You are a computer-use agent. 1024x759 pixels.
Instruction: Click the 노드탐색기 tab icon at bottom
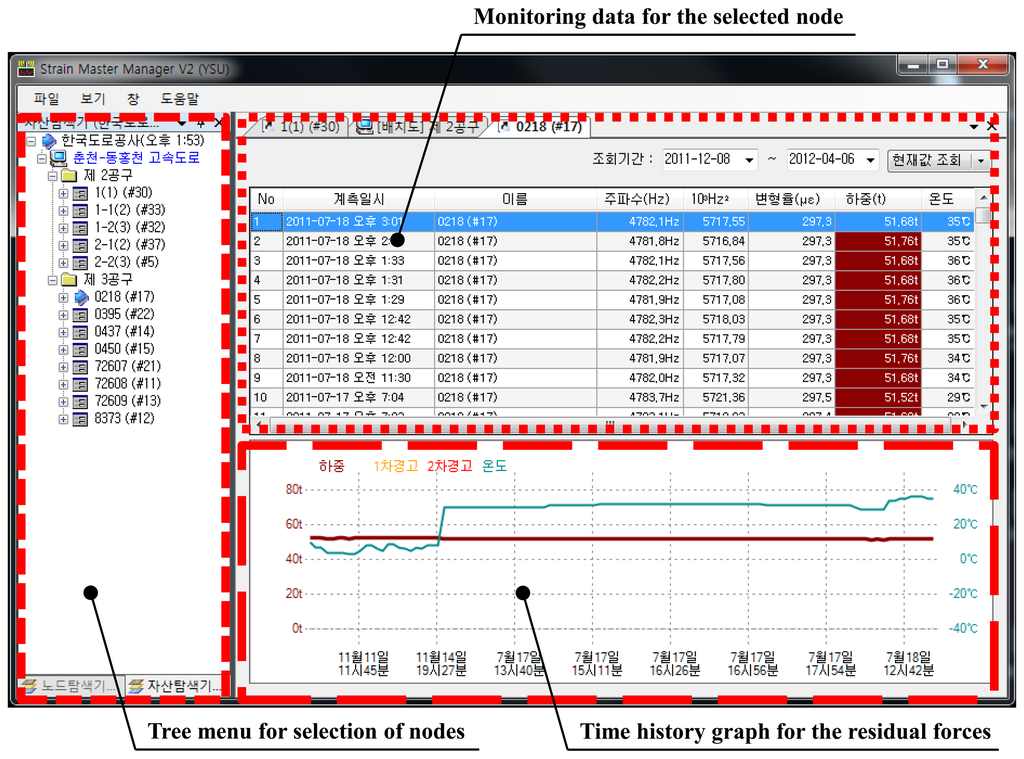[29, 685]
